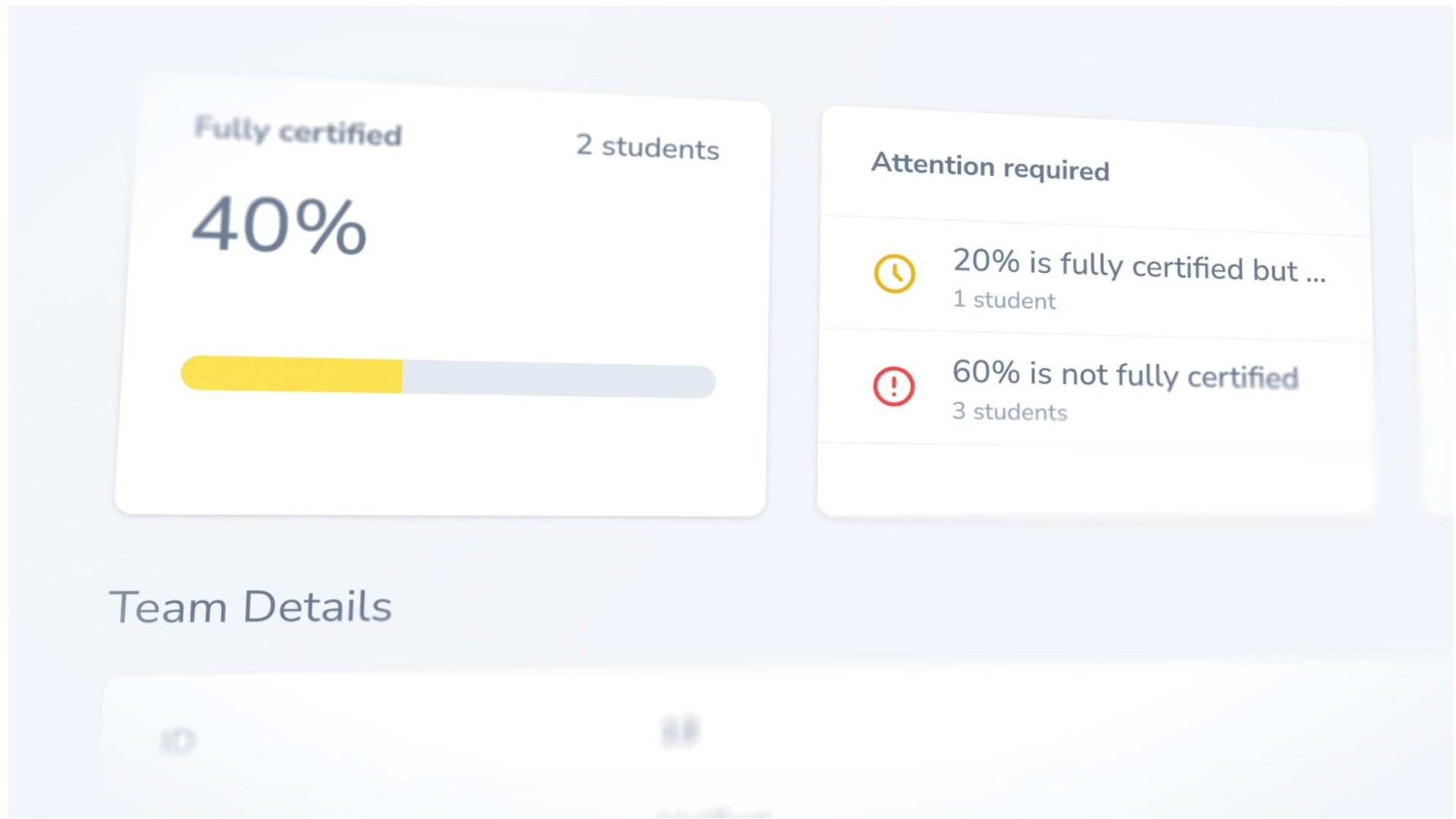The height and width of the screenshot is (819, 1456).
Task: Click the red exclamation alert icon
Action: 893,386
